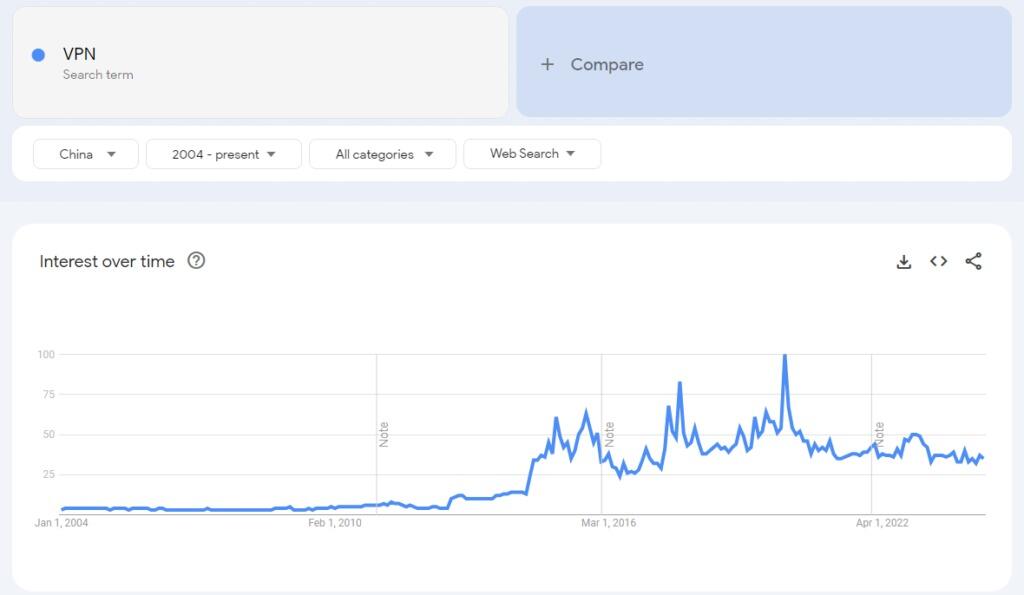This screenshot has height=595, width=1024.
Task: Click the Note marker near Feb 2010
Action: coord(384,434)
